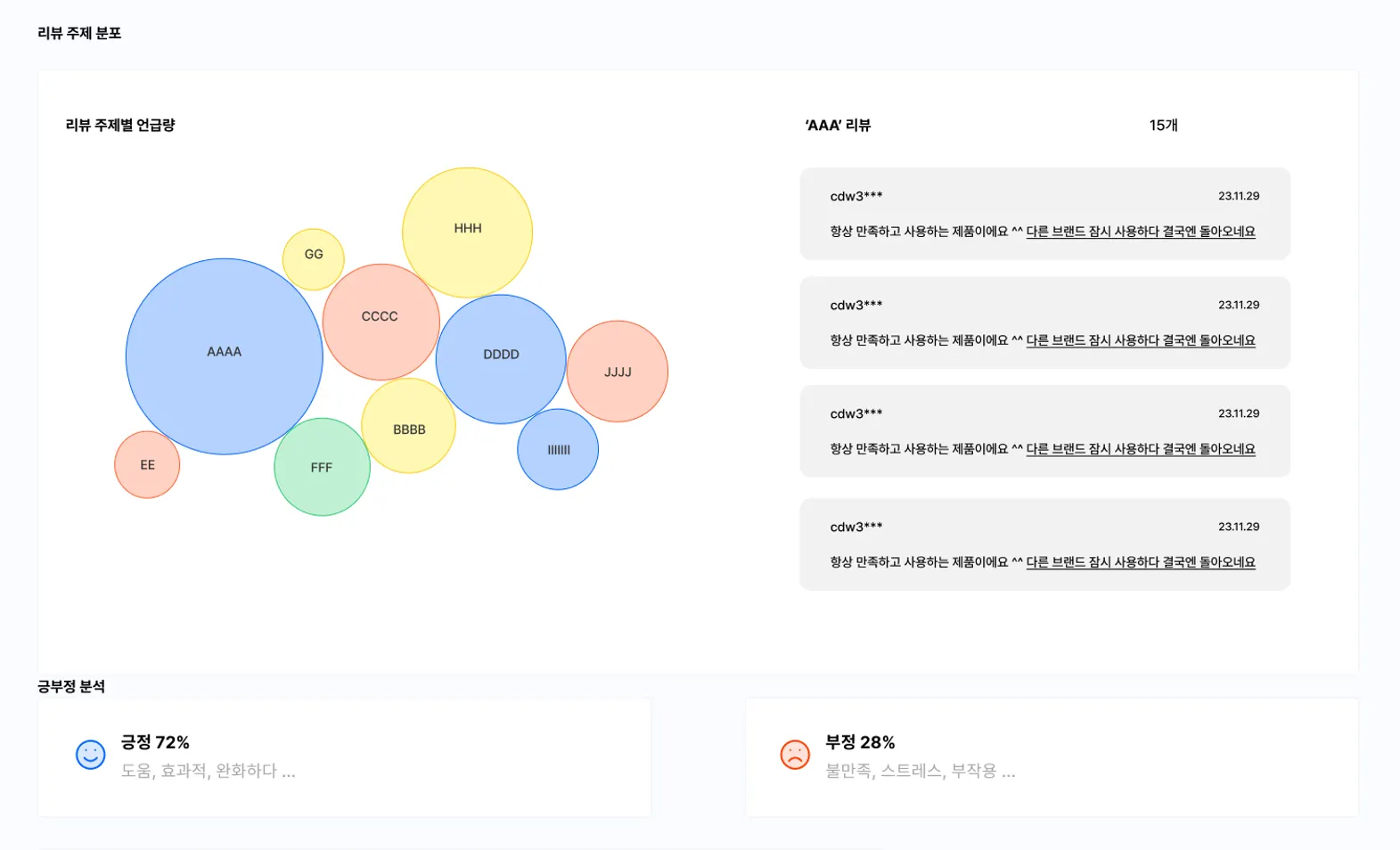Open the 긍정 72% sentiment card
Screen dimensions: 1400x850
coord(344,756)
